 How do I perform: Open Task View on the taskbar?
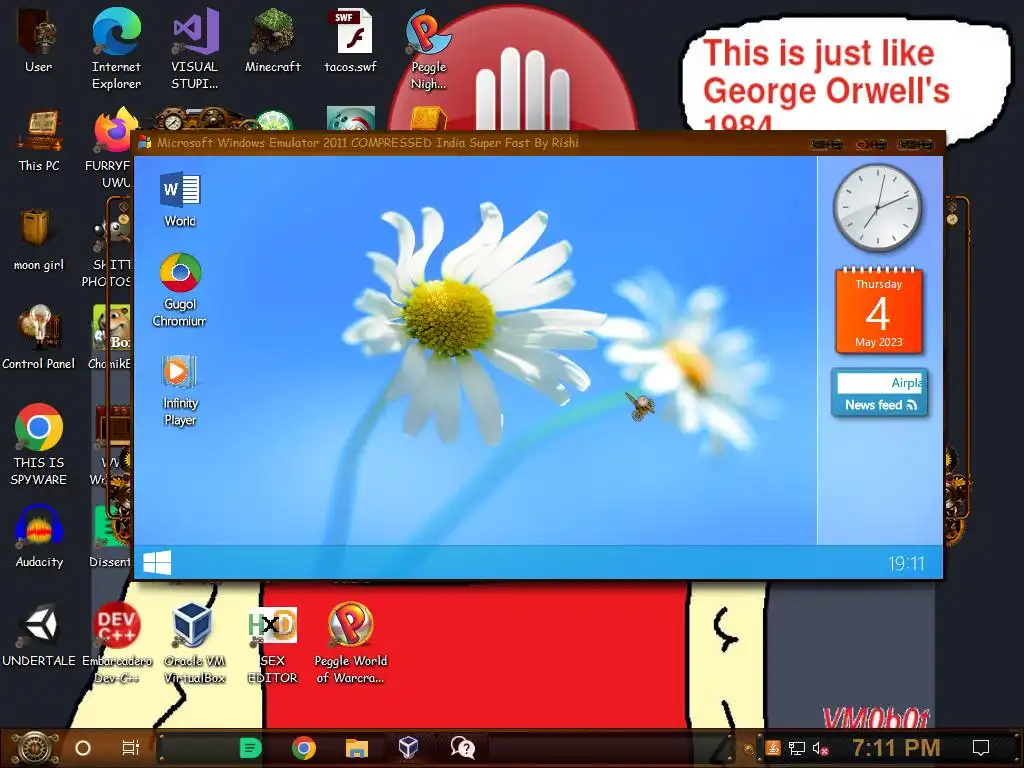pos(131,748)
